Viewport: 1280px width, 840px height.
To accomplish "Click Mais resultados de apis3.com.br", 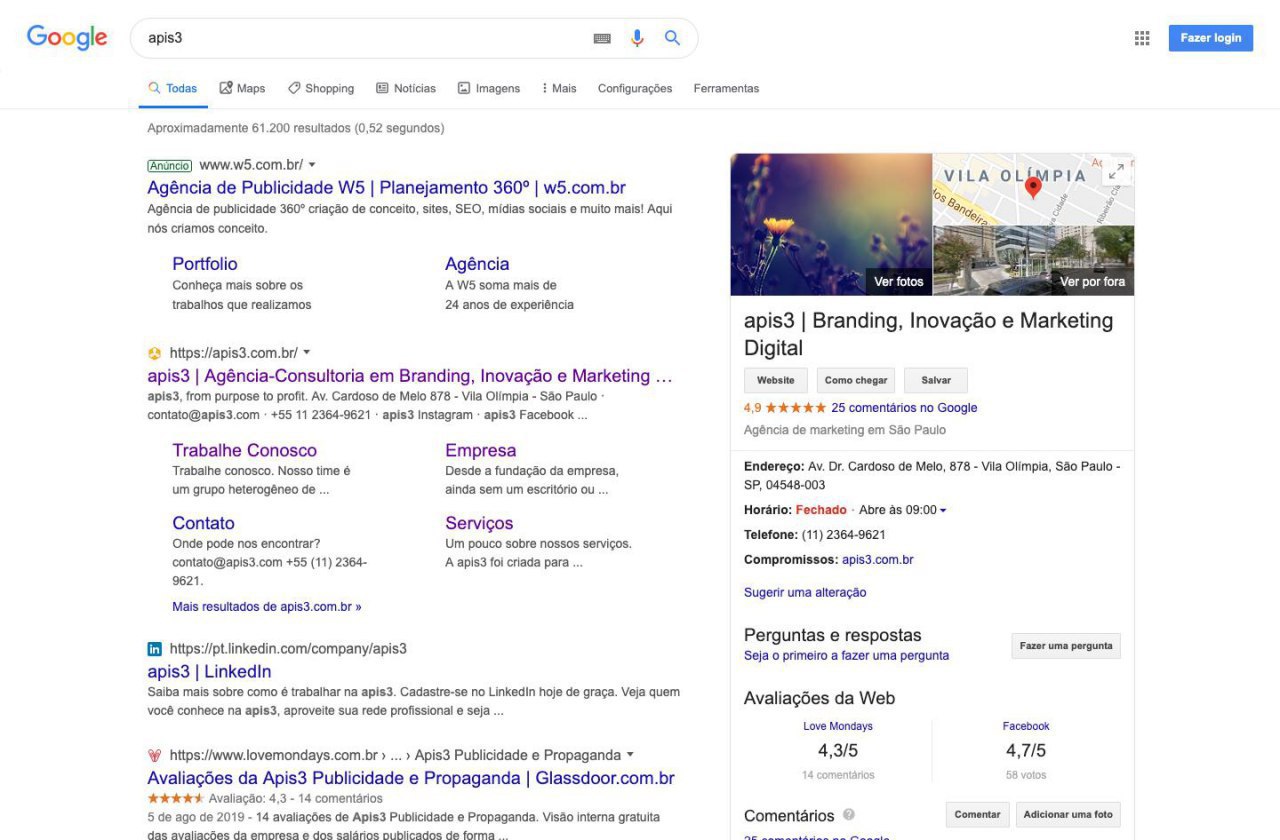I will click(x=267, y=607).
